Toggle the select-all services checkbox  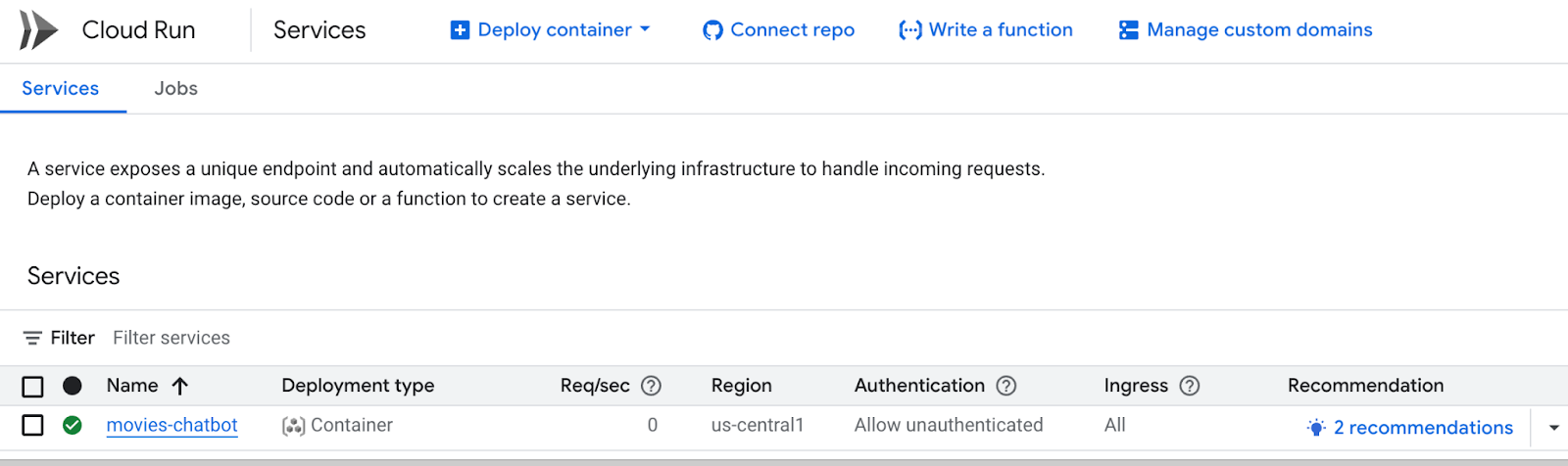pyautogui.click(x=32, y=387)
